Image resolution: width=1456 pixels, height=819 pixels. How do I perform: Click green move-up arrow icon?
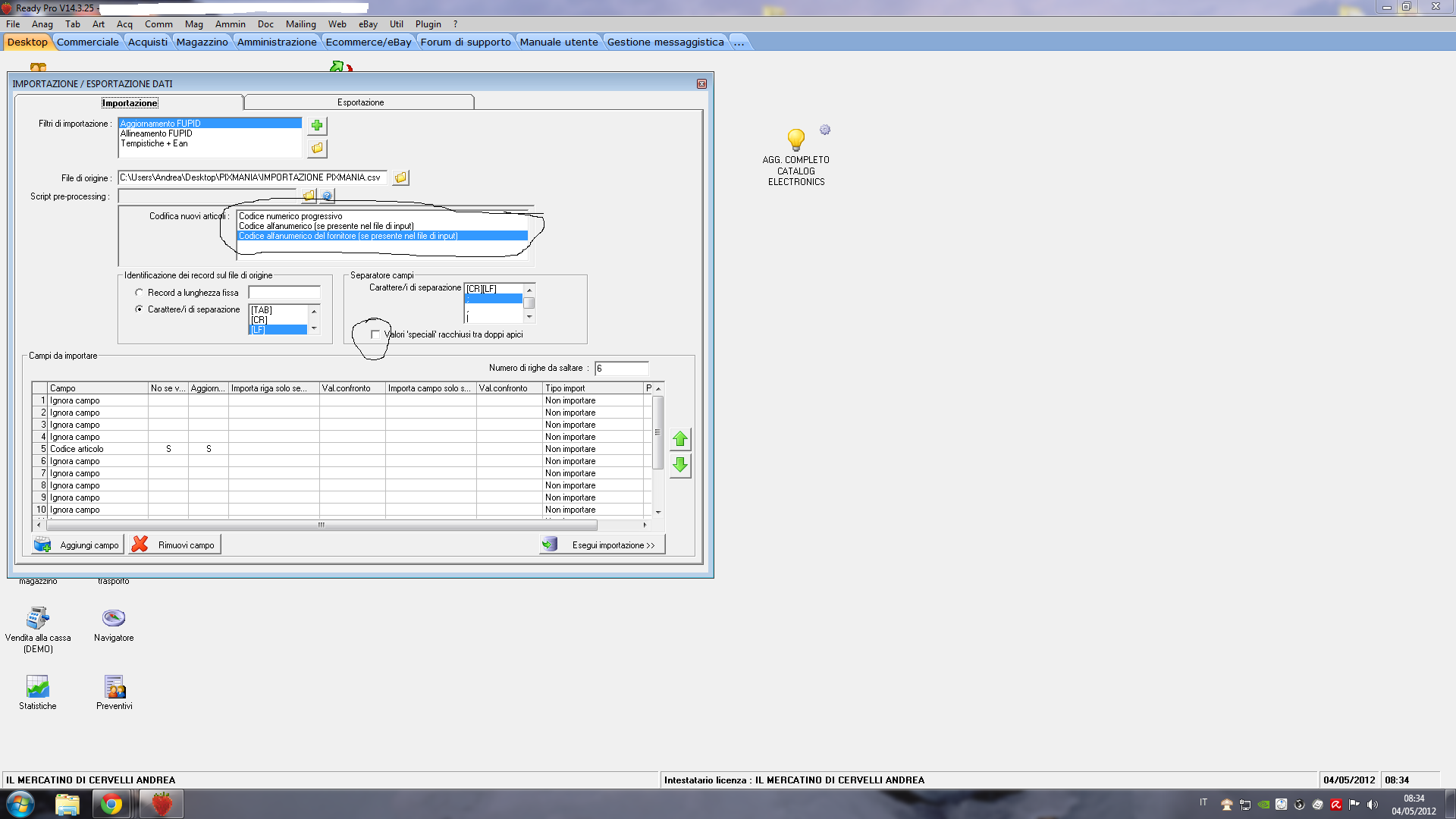[x=680, y=439]
